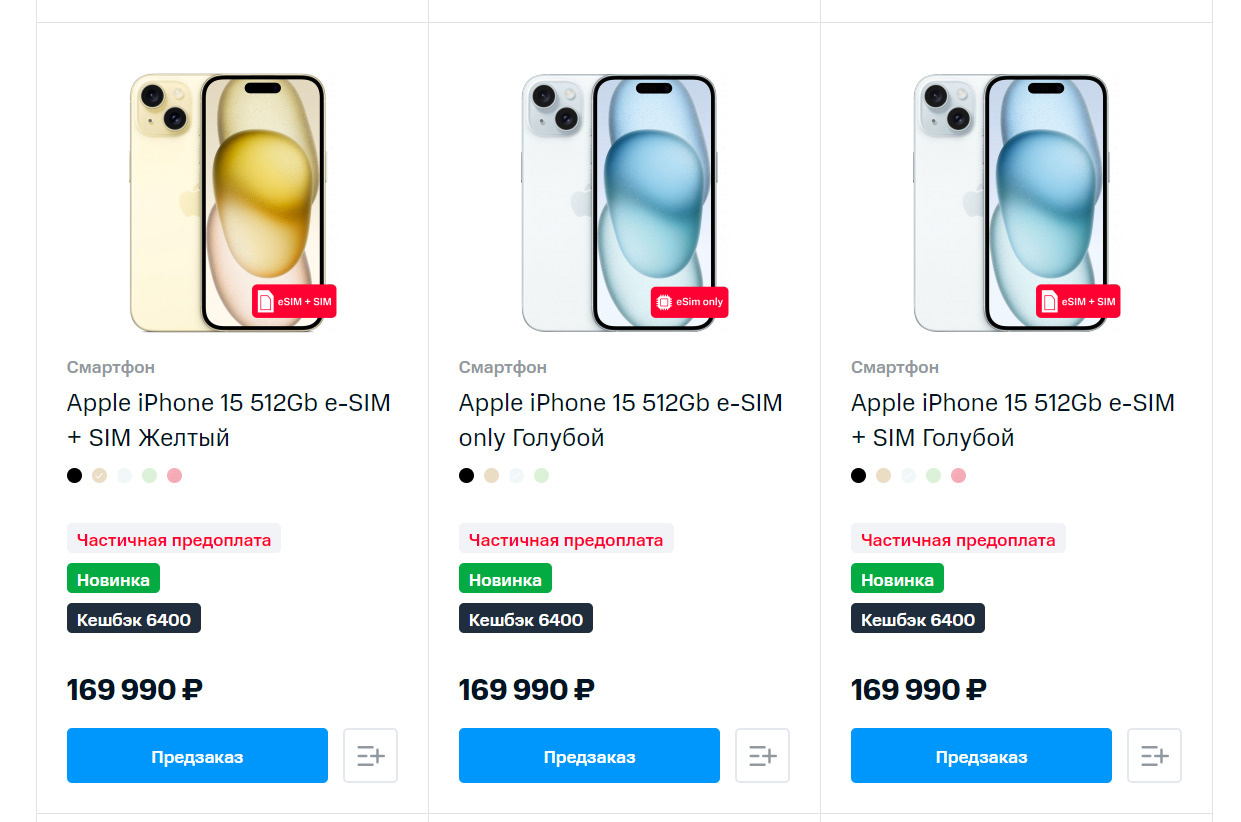This screenshot has width=1241, height=822.
Task: Add e-SIM + SIM blue iPhone to comparison
Action: click(x=1154, y=755)
